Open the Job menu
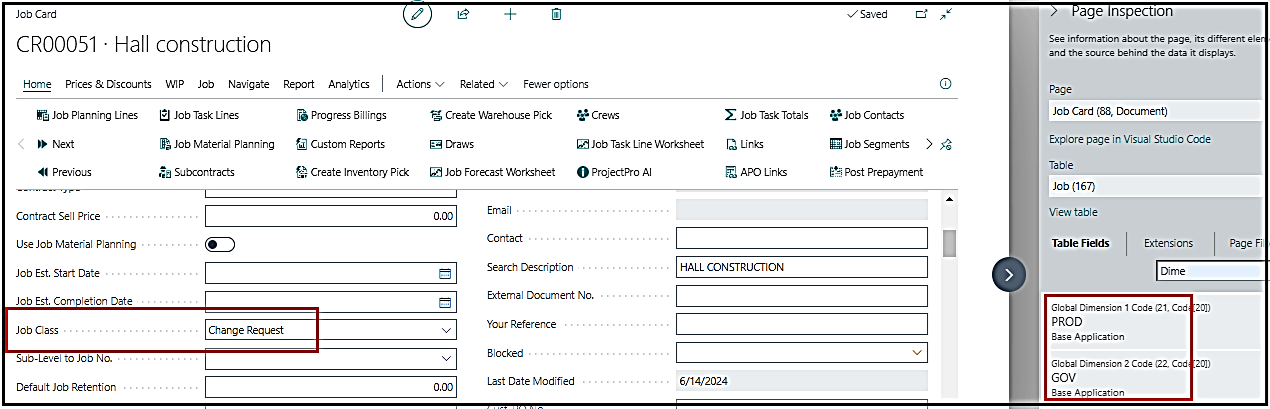Screen dimensions: 1270x409 click(x=206, y=84)
